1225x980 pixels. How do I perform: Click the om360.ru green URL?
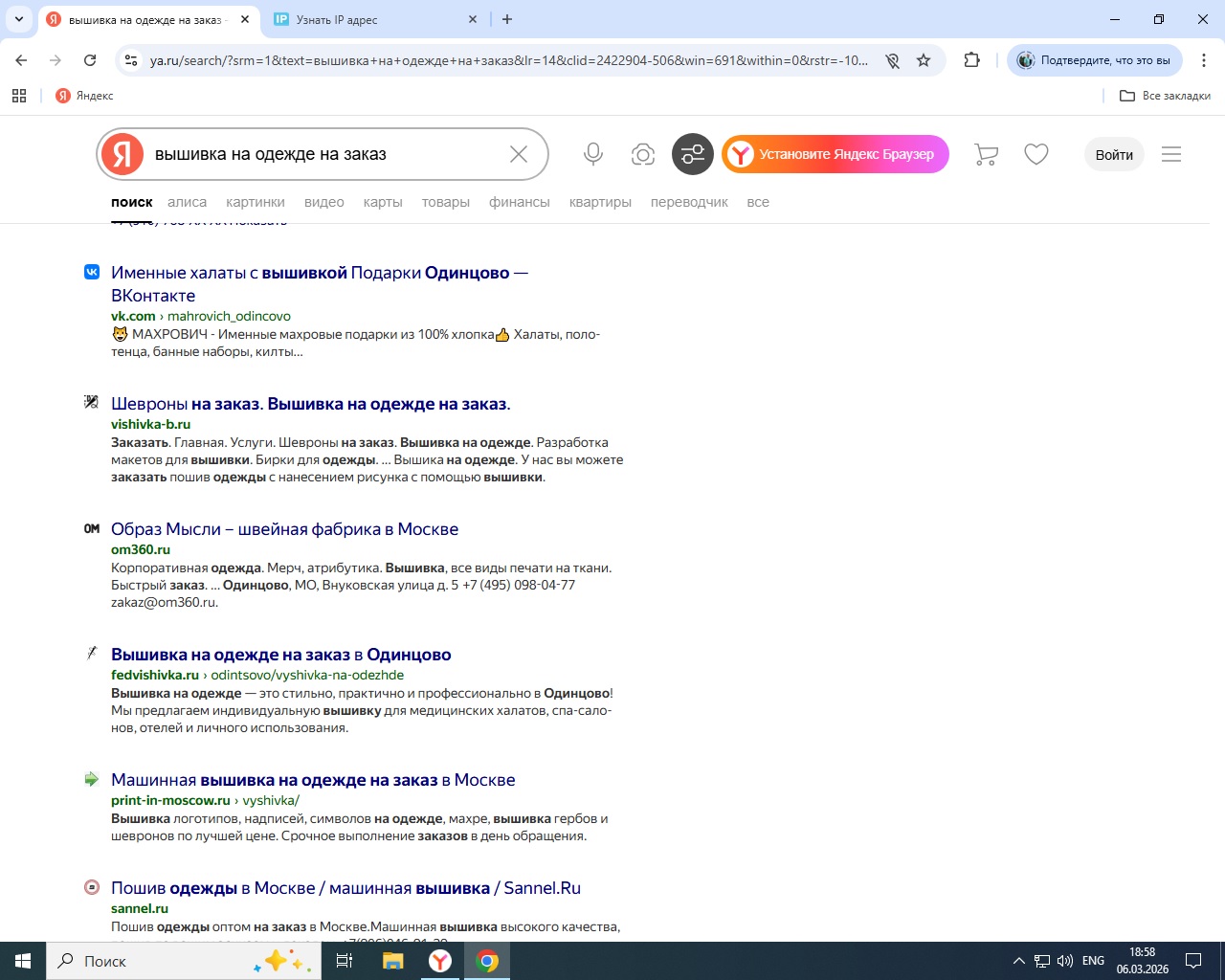141,549
